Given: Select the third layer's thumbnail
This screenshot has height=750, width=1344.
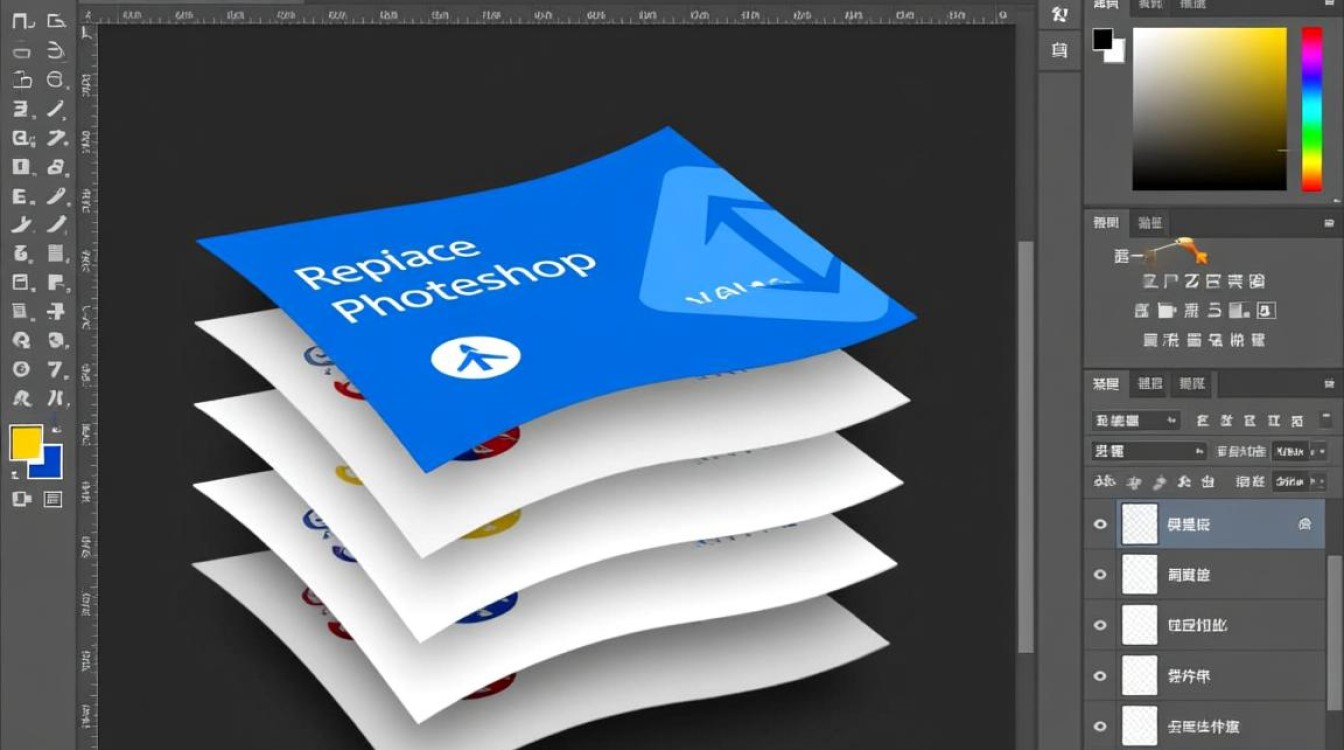Looking at the screenshot, I should [1139, 625].
